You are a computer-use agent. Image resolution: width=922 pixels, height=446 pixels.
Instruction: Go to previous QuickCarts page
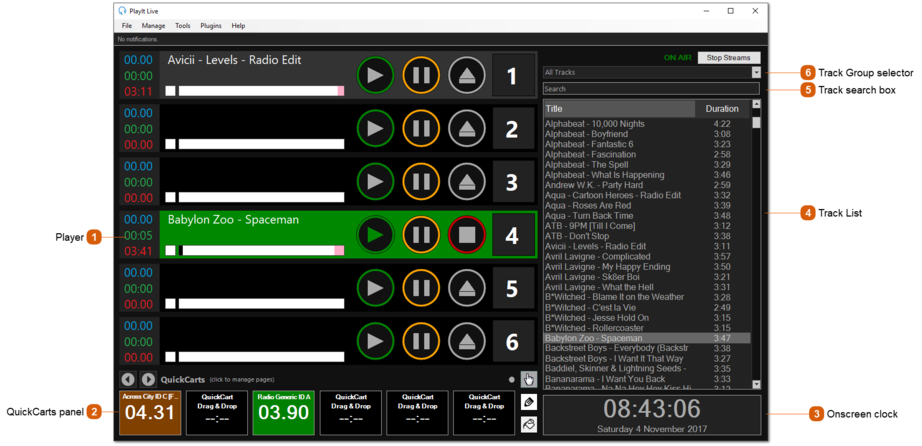128,379
